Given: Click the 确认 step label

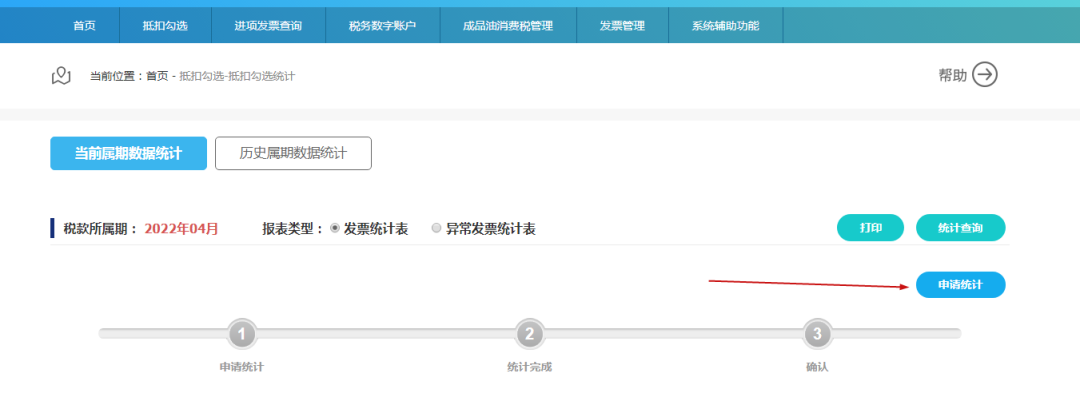Looking at the screenshot, I should coord(818,367).
